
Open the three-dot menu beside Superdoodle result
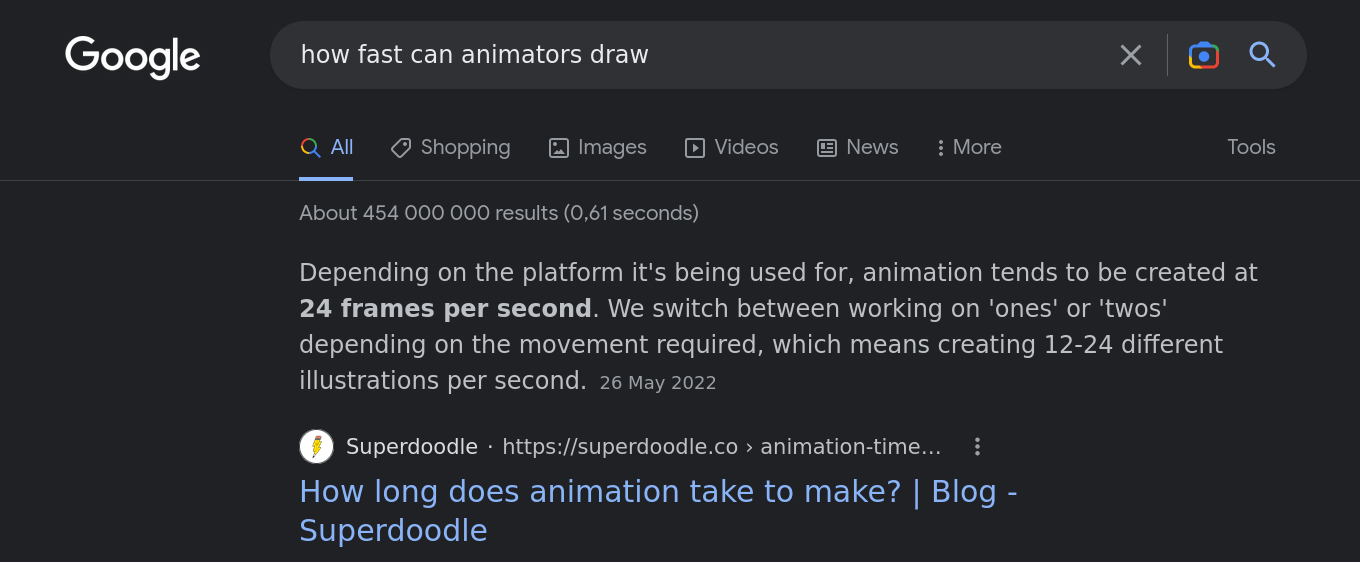click(x=977, y=446)
